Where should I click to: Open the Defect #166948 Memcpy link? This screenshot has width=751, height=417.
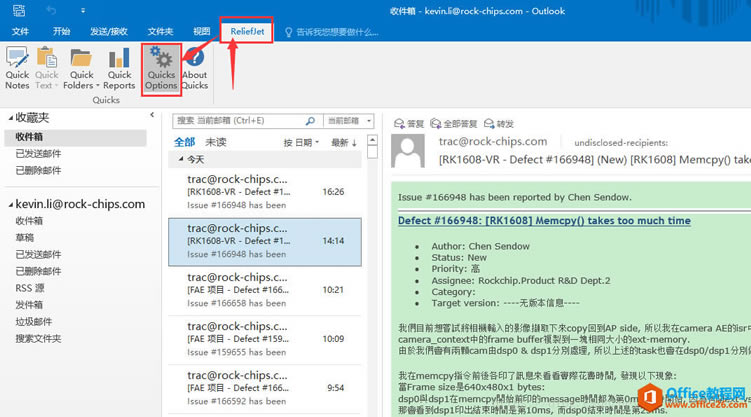pyautogui.click(x=544, y=221)
